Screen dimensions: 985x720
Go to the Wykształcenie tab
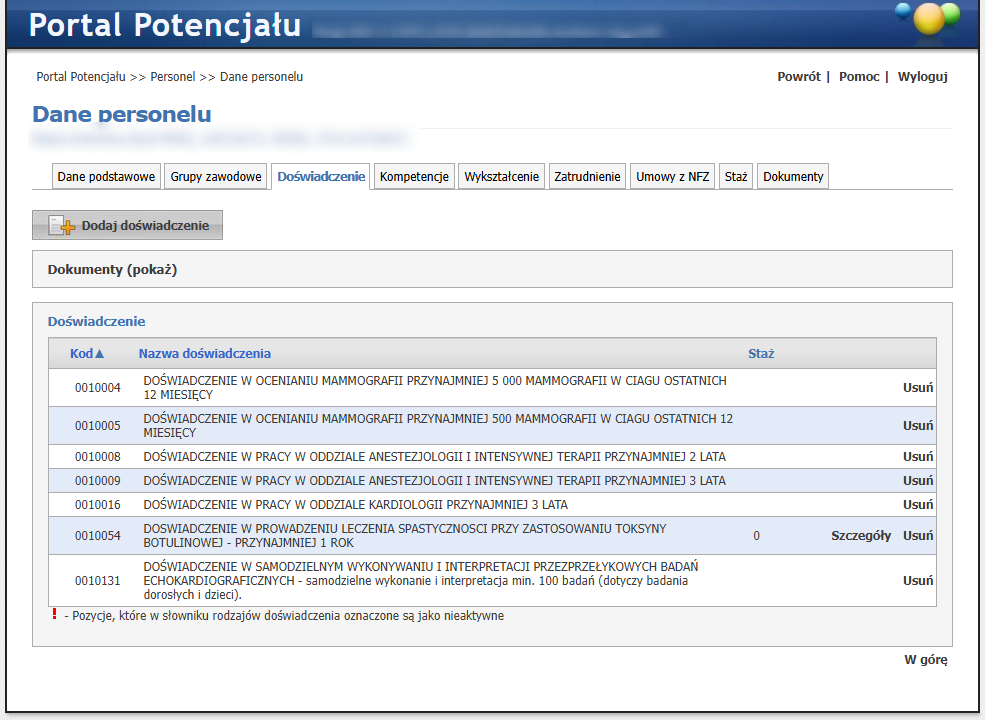click(502, 177)
